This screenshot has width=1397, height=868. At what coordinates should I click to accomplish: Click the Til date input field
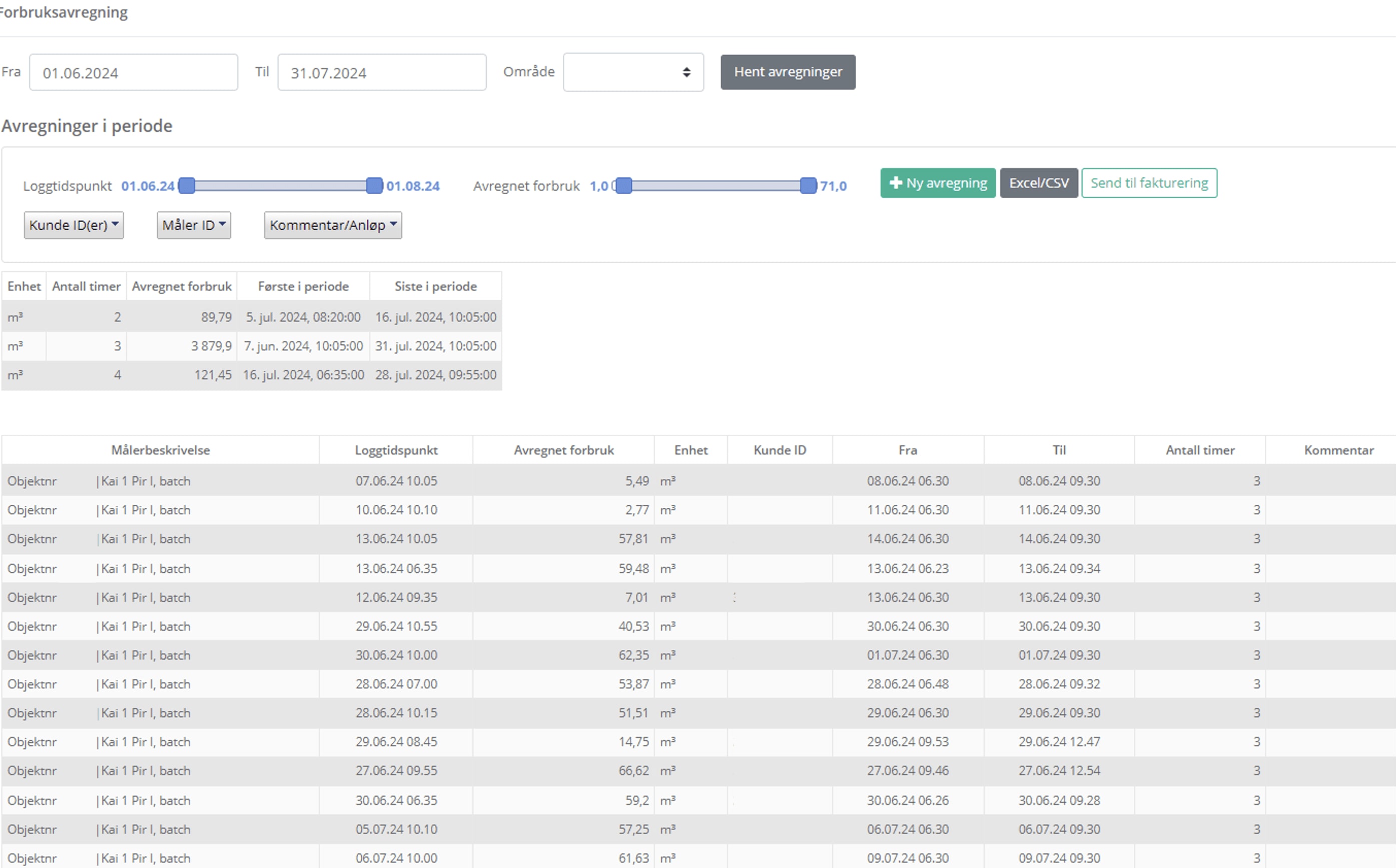click(382, 73)
